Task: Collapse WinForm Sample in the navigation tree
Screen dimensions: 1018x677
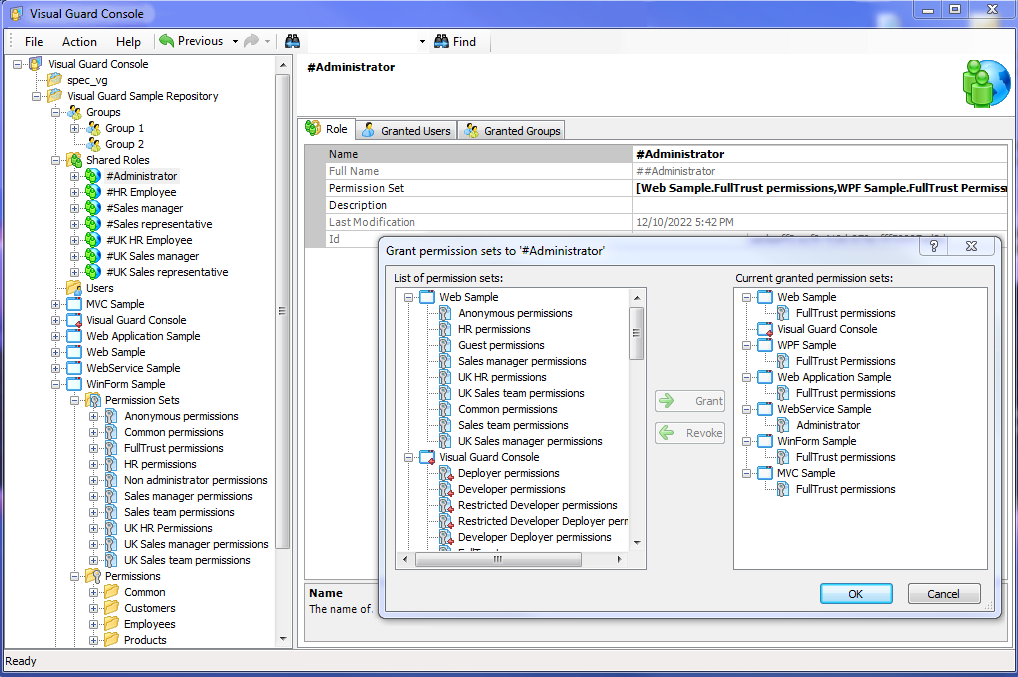Action: [x=56, y=384]
